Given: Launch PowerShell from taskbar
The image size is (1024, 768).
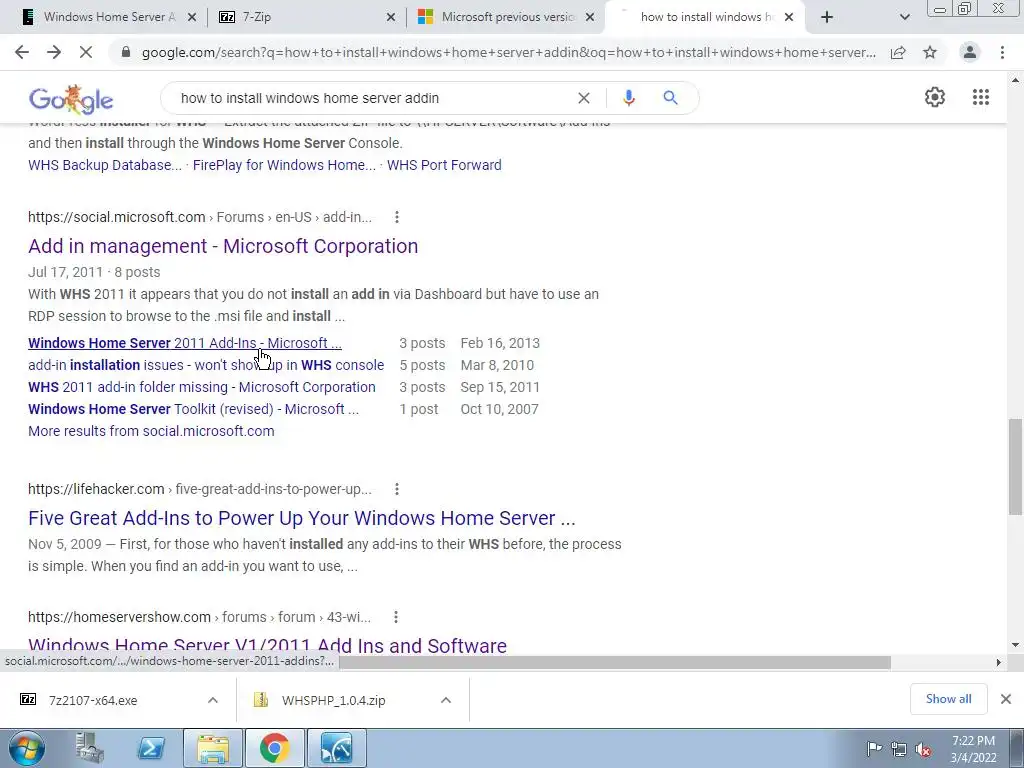Looking at the screenshot, I should tap(151, 748).
